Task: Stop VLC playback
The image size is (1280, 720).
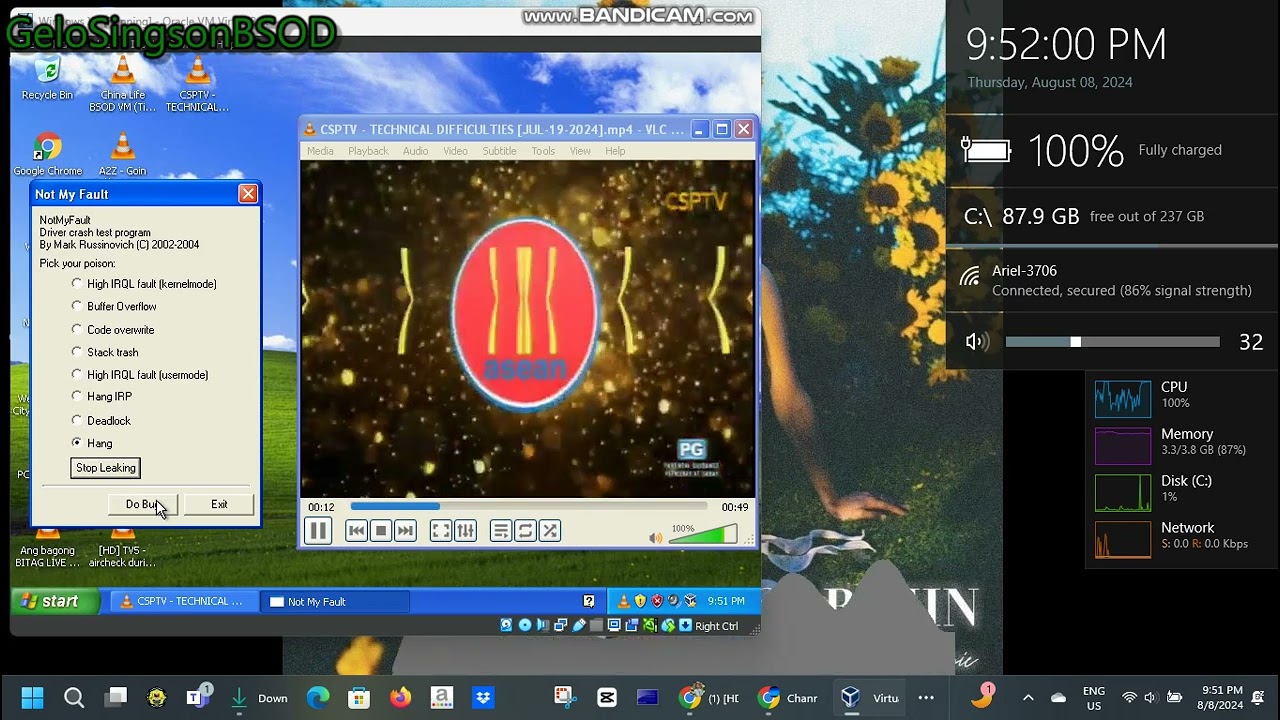Action: tap(380, 531)
